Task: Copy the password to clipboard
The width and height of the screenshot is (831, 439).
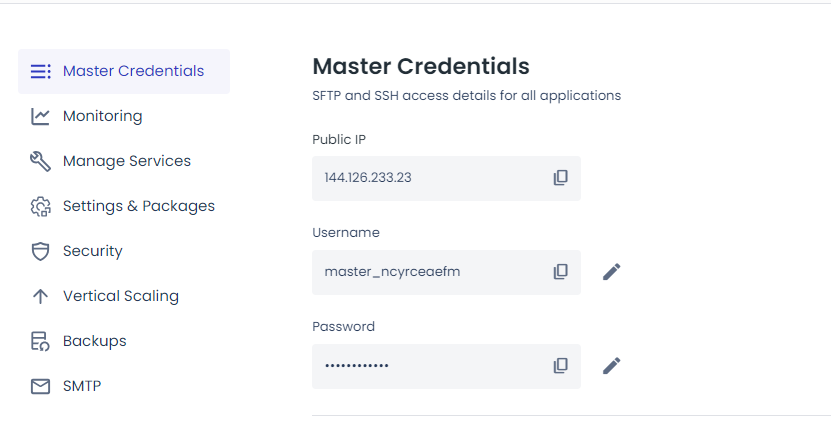Action: coord(561,366)
